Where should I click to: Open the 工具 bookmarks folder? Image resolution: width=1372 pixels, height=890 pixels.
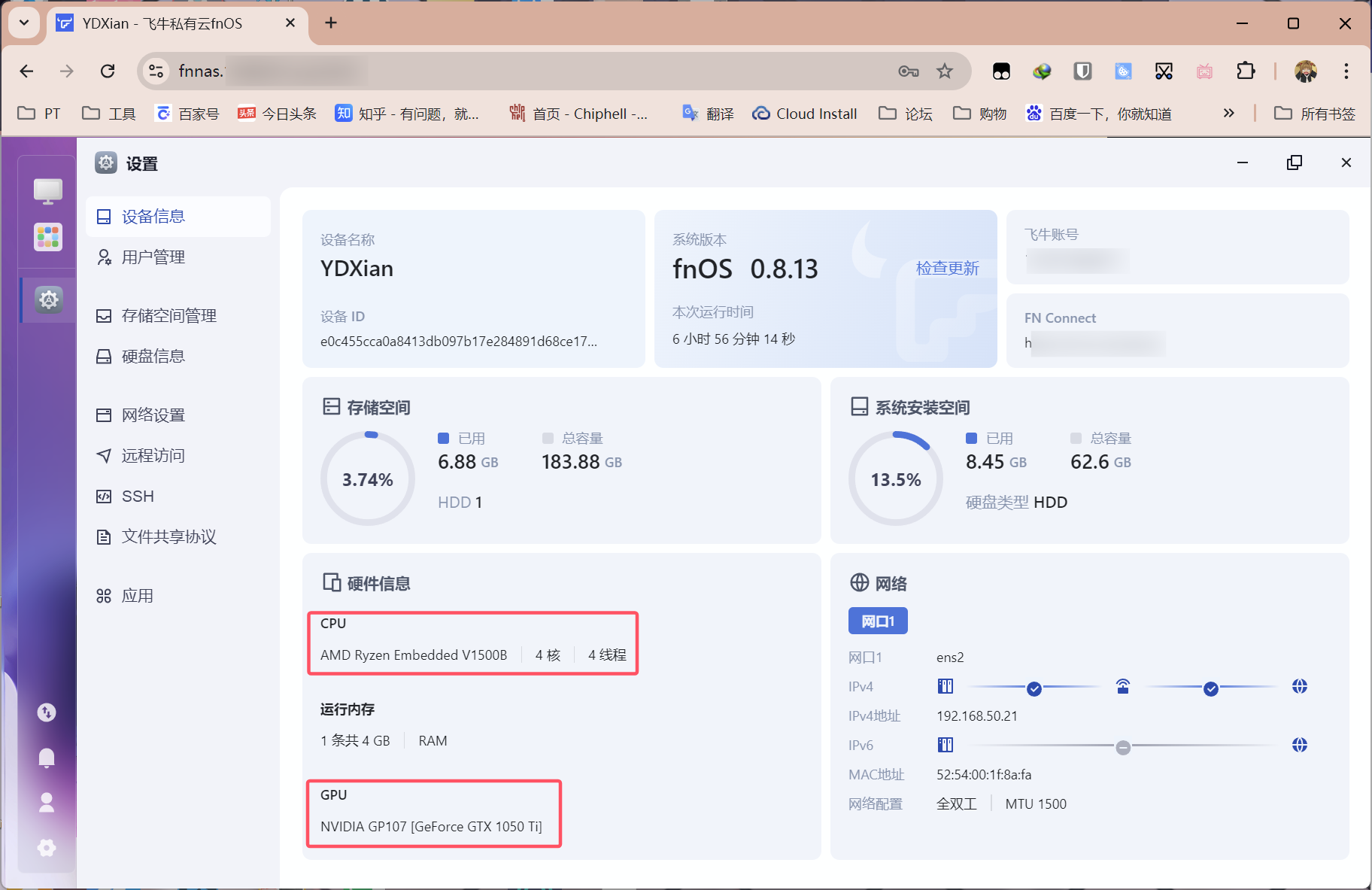(109, 114)
